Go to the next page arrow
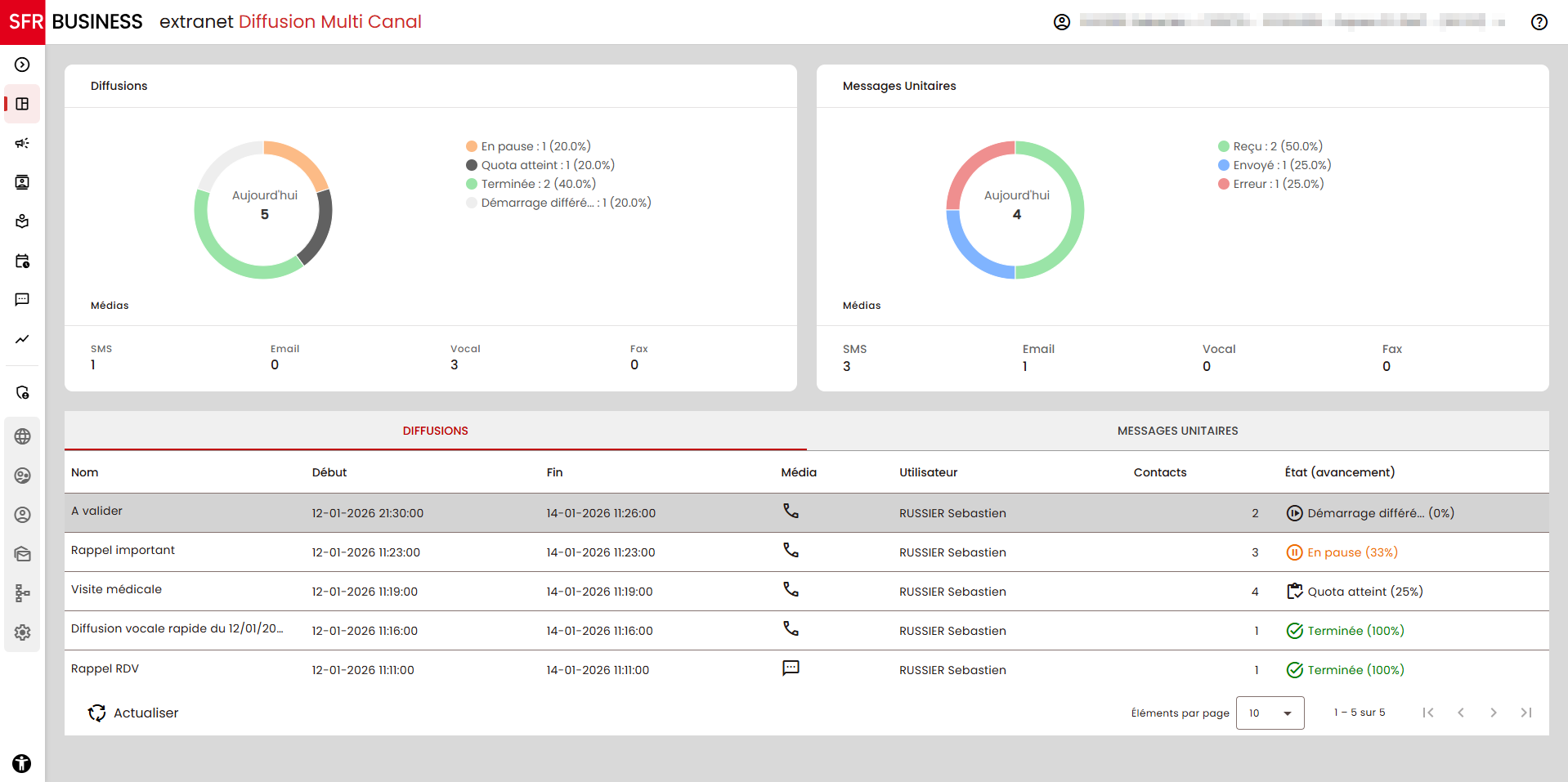This screenshot has height=782, width=1568. 1493,713
